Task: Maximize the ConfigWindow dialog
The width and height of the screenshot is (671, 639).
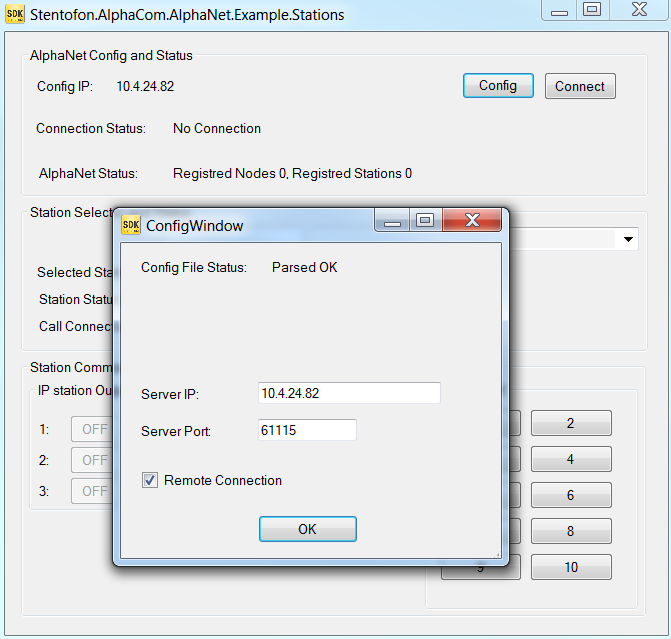Action: [425, 220]
